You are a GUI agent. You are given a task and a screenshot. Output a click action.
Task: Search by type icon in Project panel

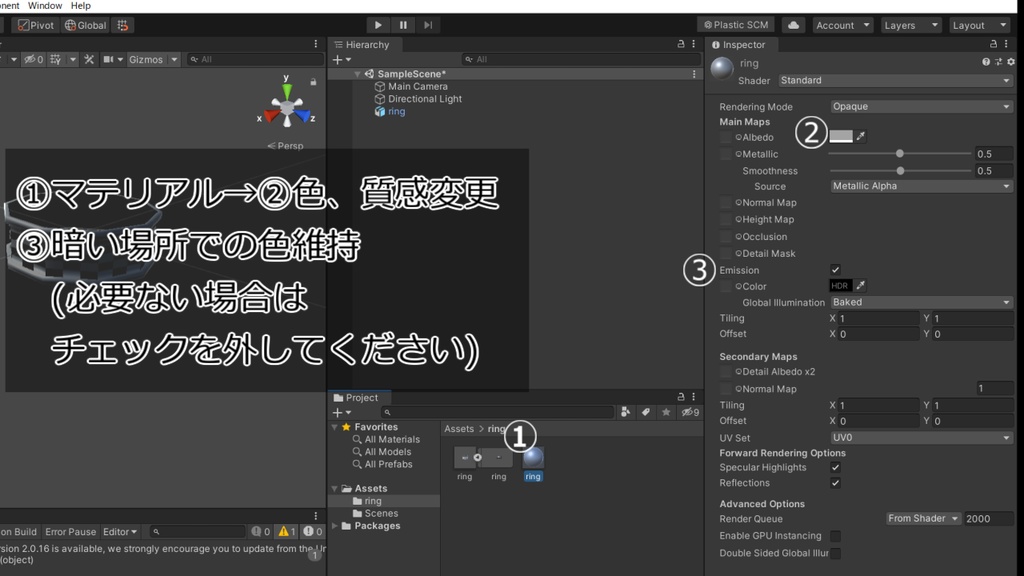tap(626, 412)
